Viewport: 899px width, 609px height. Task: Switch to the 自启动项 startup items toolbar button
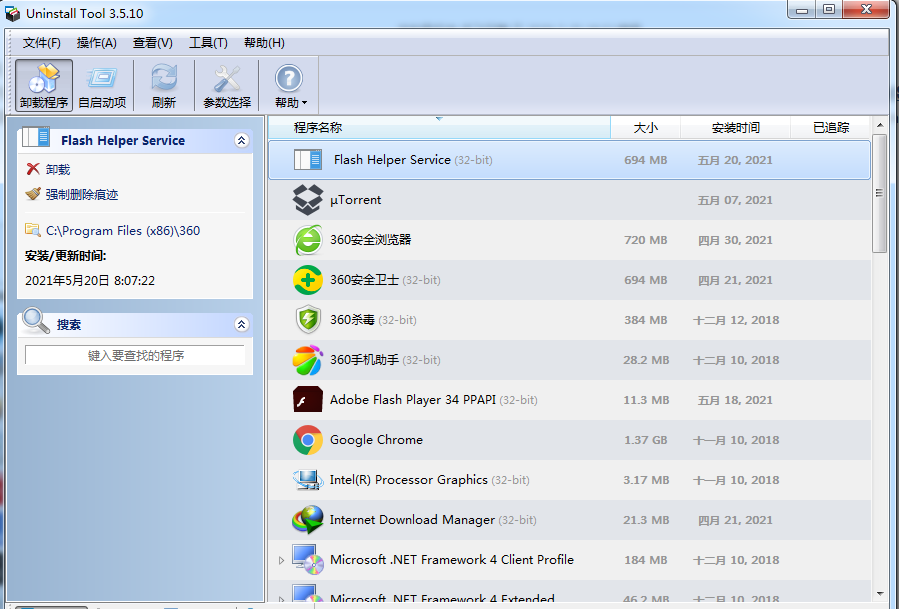pyautogui.click(x=102, y=85)
